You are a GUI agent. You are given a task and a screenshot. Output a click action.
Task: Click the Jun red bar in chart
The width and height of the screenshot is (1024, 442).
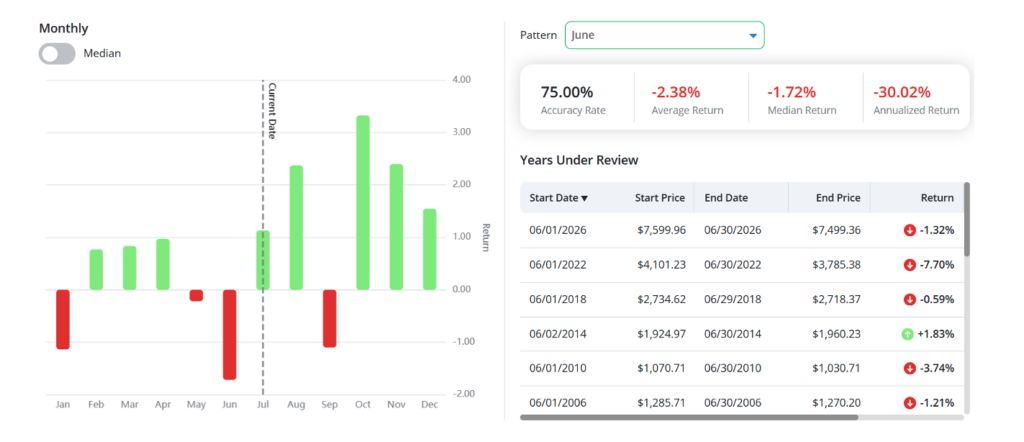coord(229,335)
